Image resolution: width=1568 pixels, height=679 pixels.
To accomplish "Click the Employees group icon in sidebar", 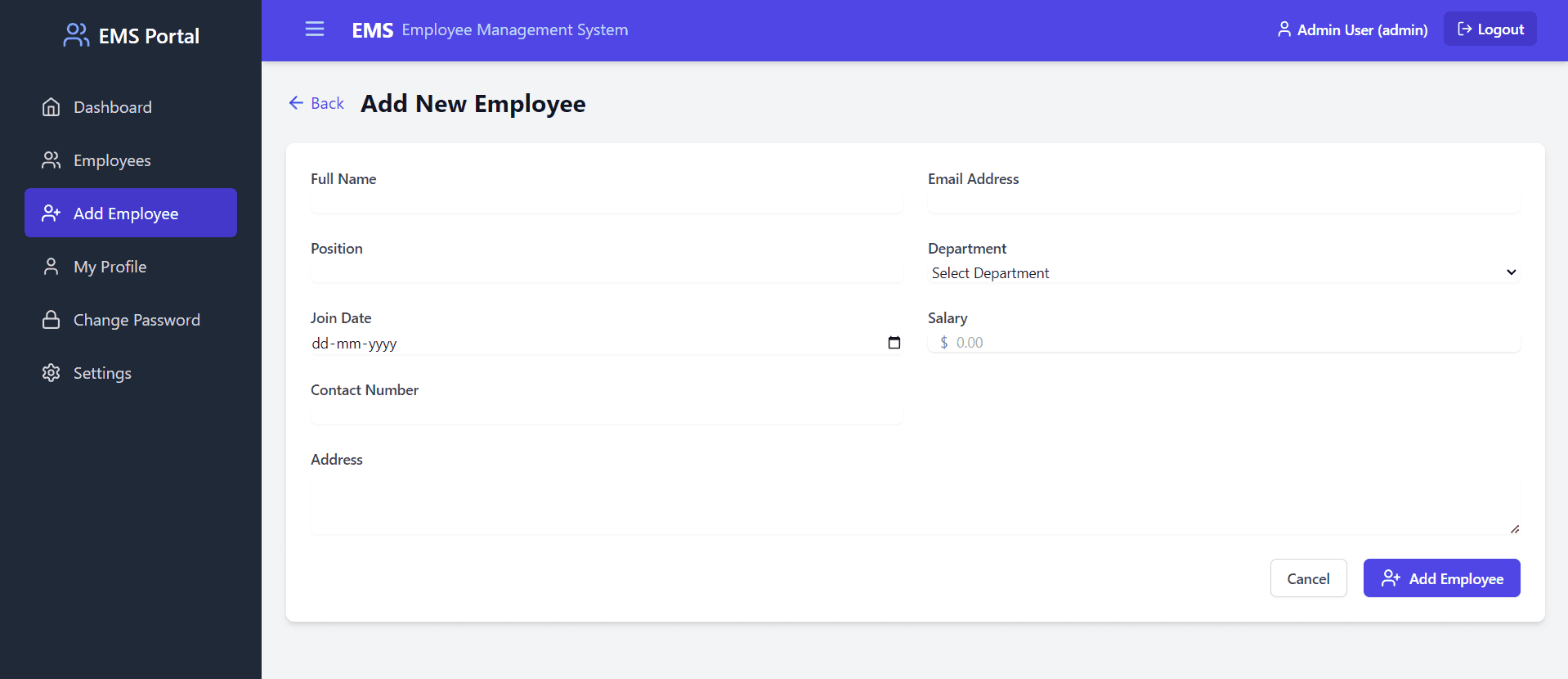I will (x=52, y=160).
